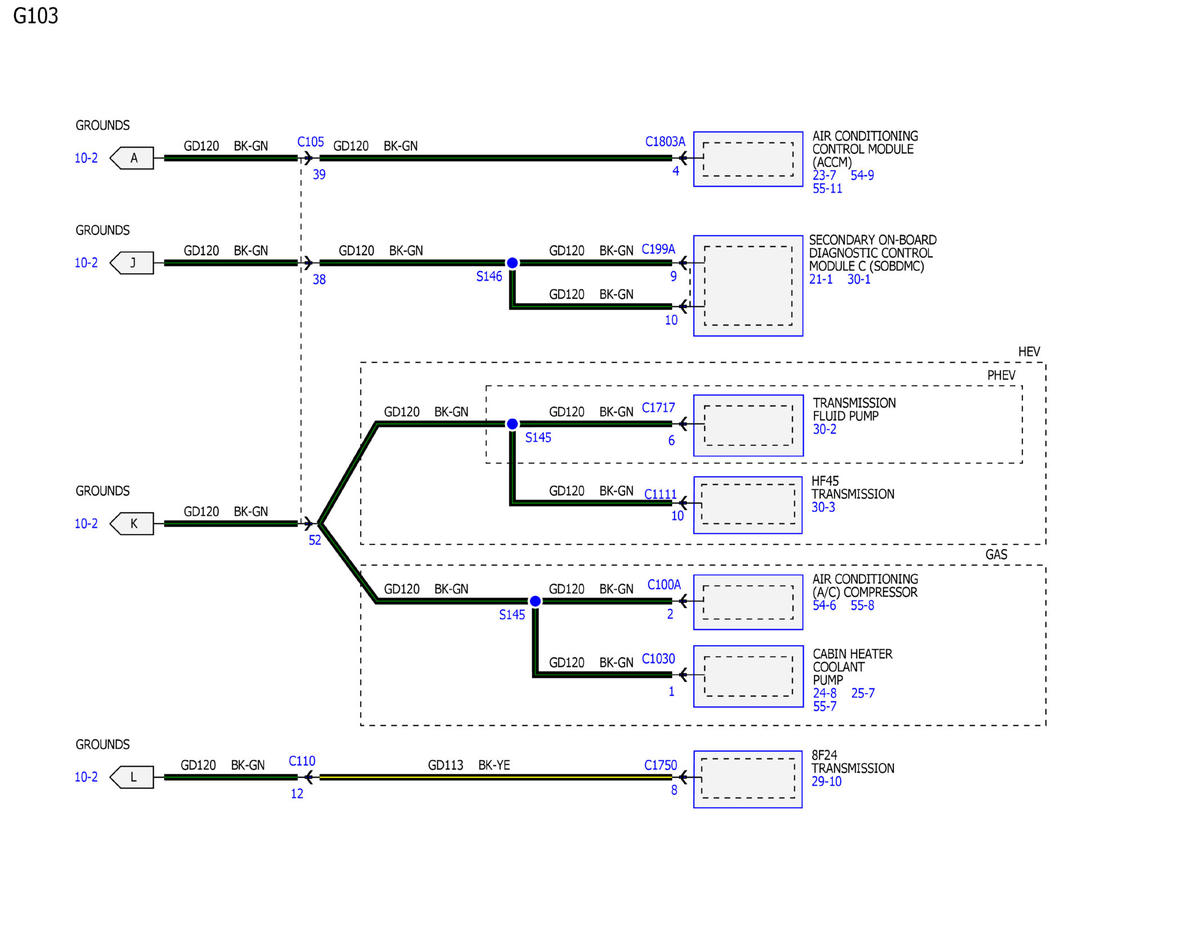Open page reference 21-1 for SOBDMC
This screenshot has height=927, width=1200.
click(820, 280)
